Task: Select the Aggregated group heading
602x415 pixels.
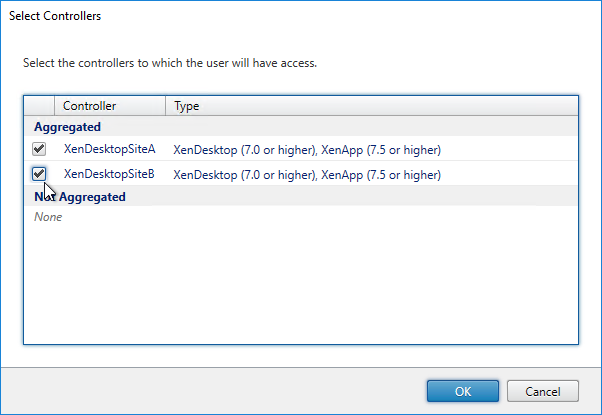Action: [67, 127]
